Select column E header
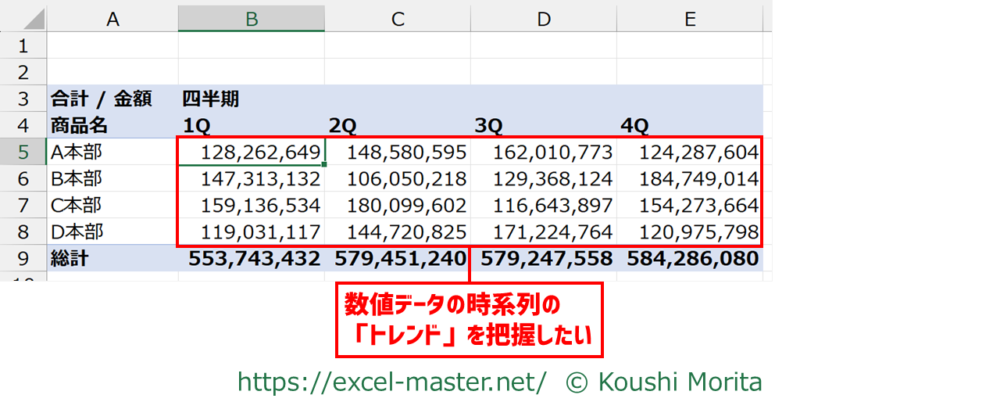1000x402 pixels. [x=689, y=18]
